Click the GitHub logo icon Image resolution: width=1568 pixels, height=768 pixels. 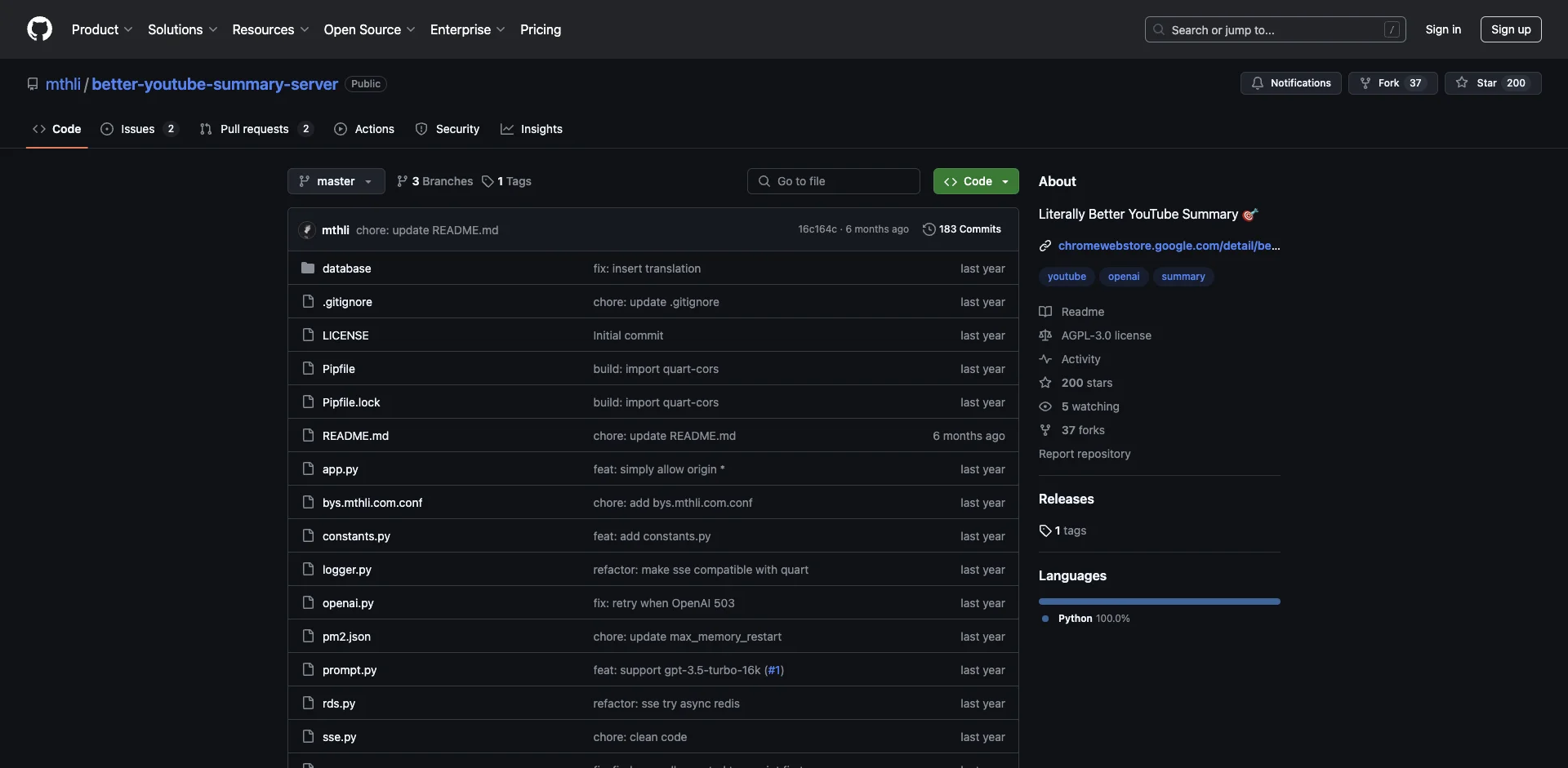39,29
